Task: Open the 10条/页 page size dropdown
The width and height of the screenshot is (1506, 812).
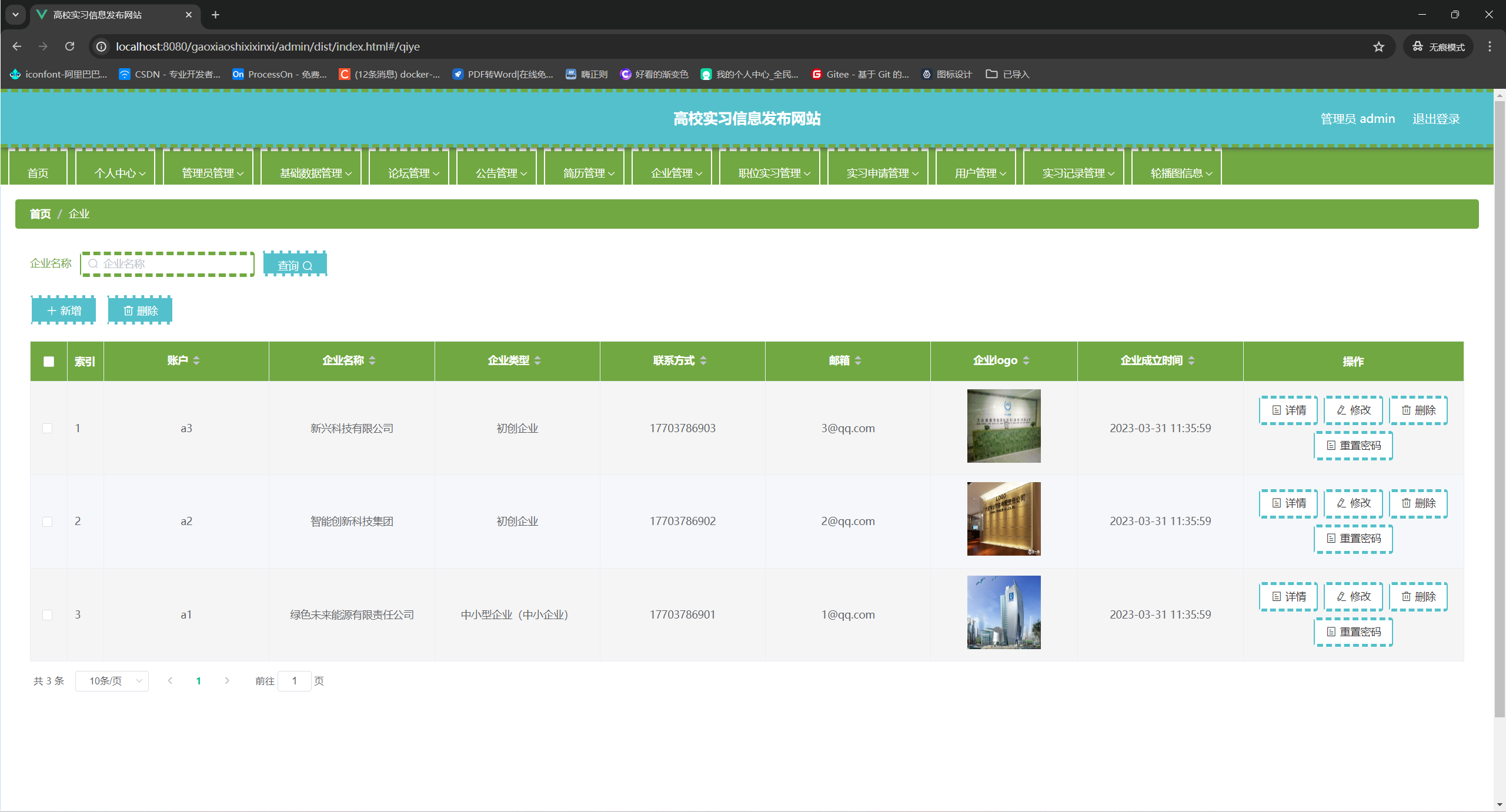Action: [x=112, y=681]
